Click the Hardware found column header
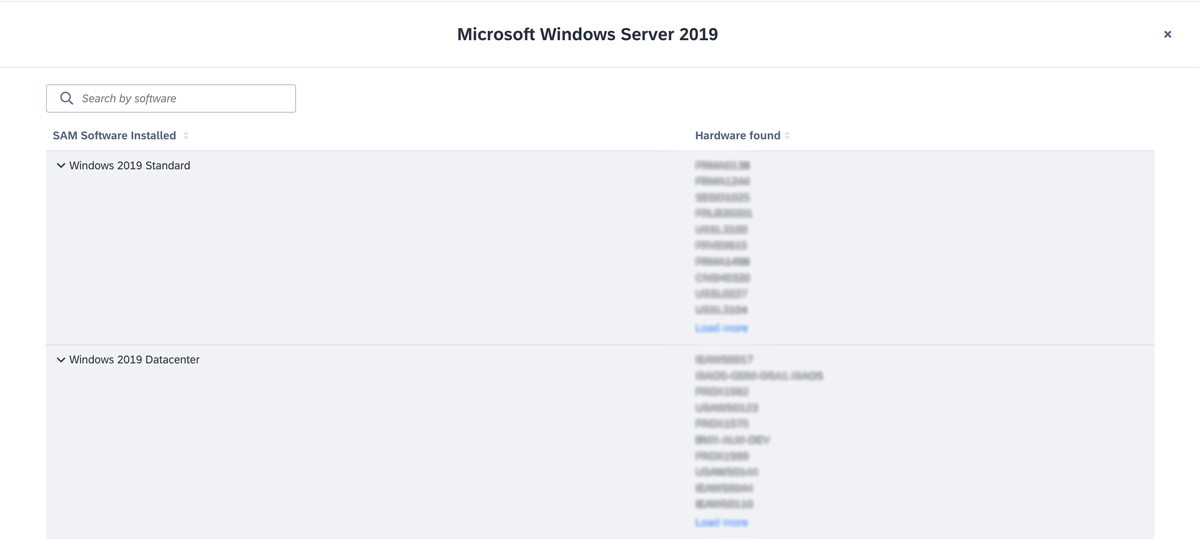The image size is (1200, 556). click(737, 136)
